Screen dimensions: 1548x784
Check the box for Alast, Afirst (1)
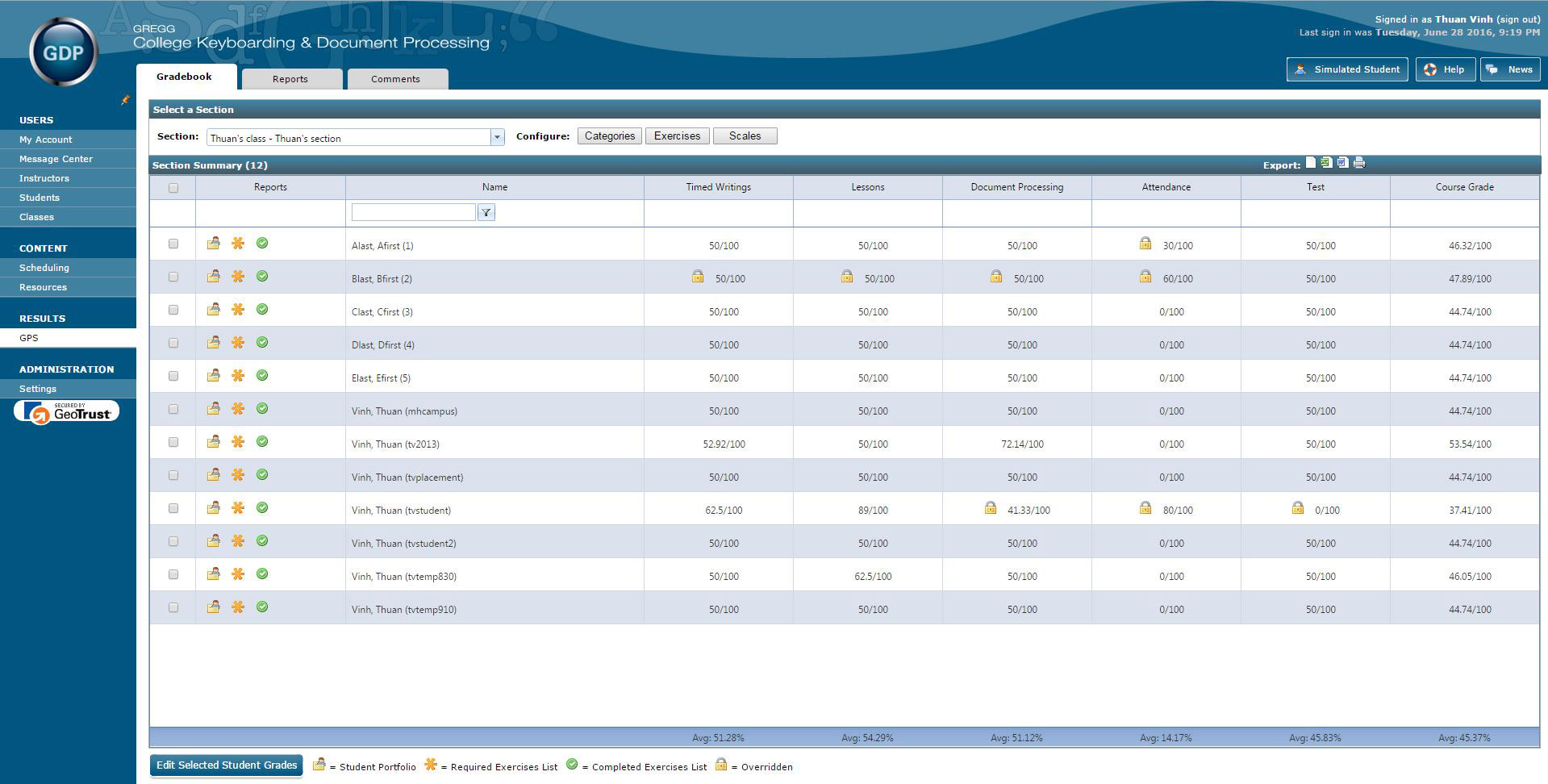coord(173,244)
